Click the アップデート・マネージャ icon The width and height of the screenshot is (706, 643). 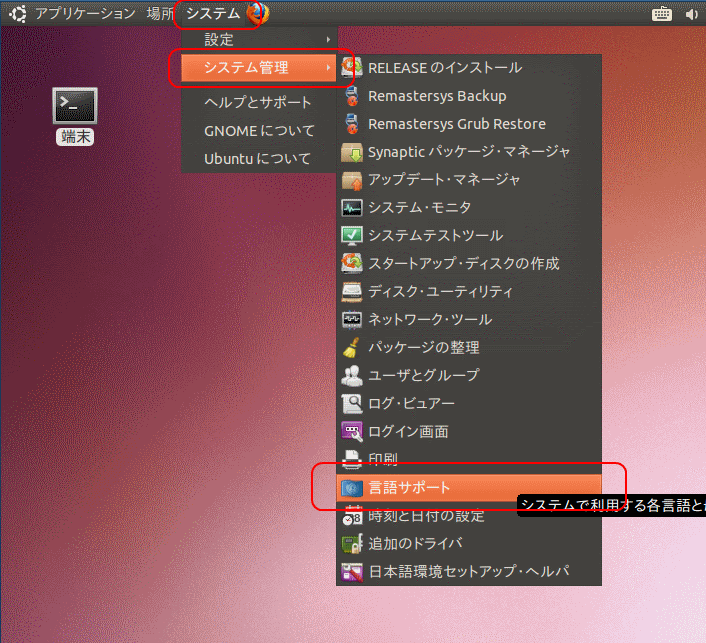pyautogui.click(x=352, y=180)
